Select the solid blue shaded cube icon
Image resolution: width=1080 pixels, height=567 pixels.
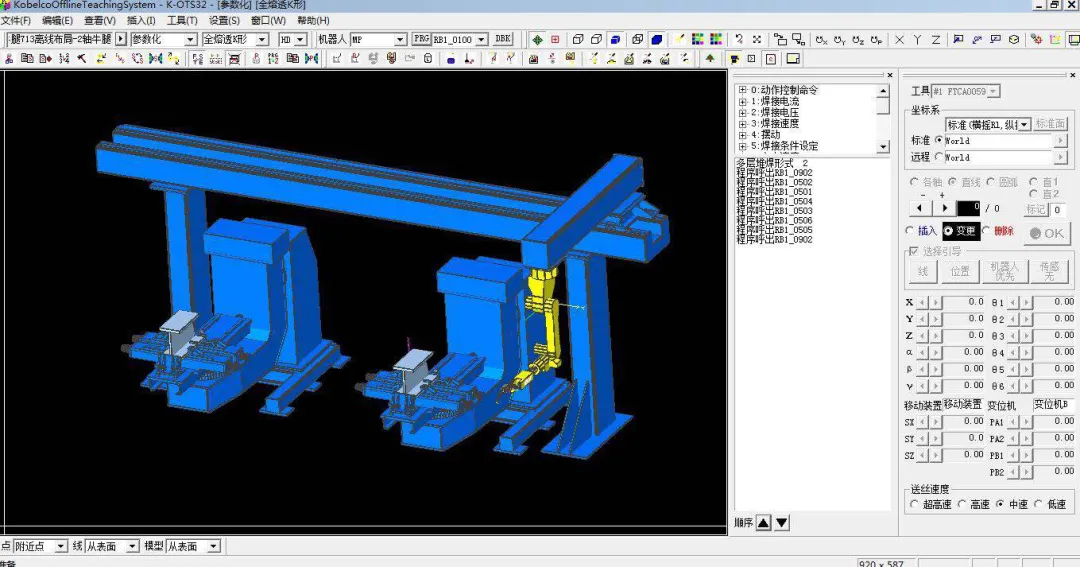coord(657,40)
